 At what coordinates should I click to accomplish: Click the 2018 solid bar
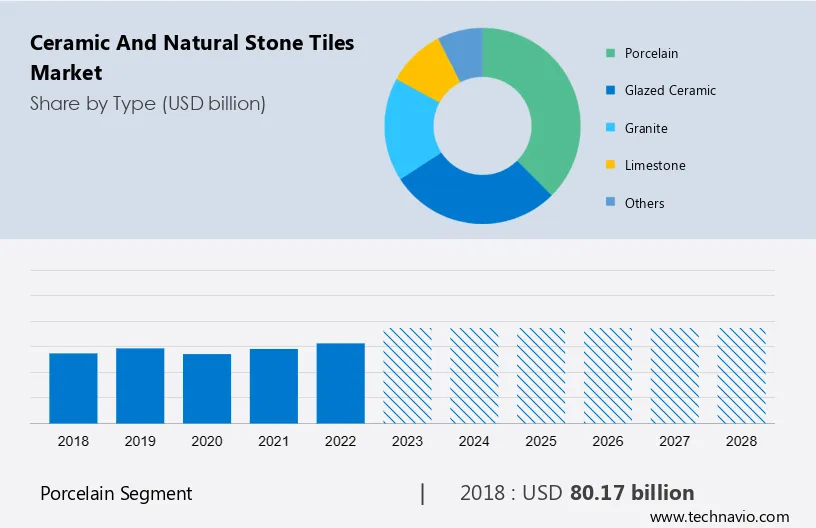(73, 388)
